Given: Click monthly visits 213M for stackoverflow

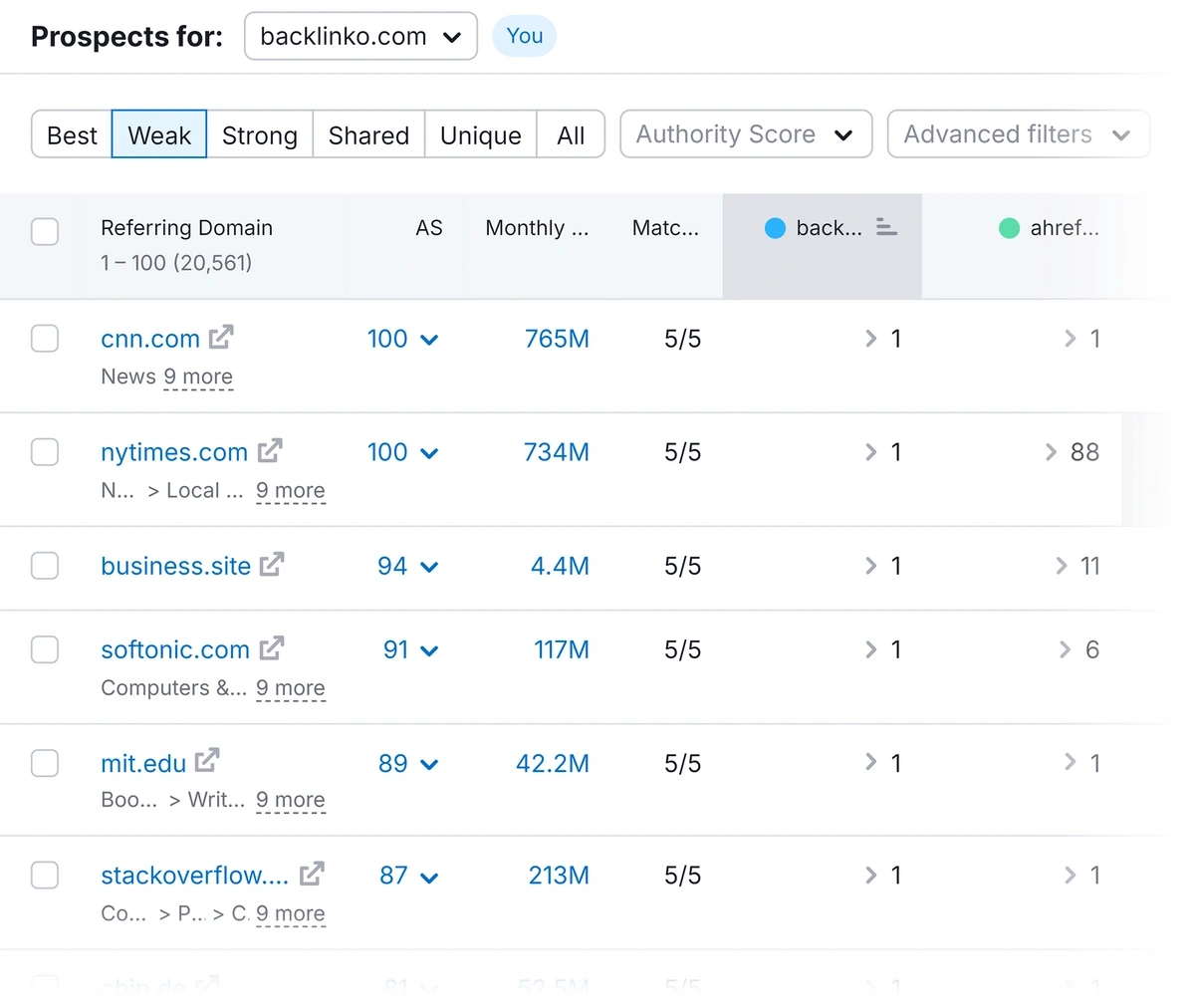Looking at the screenshot, I should (x=559, y=876).
